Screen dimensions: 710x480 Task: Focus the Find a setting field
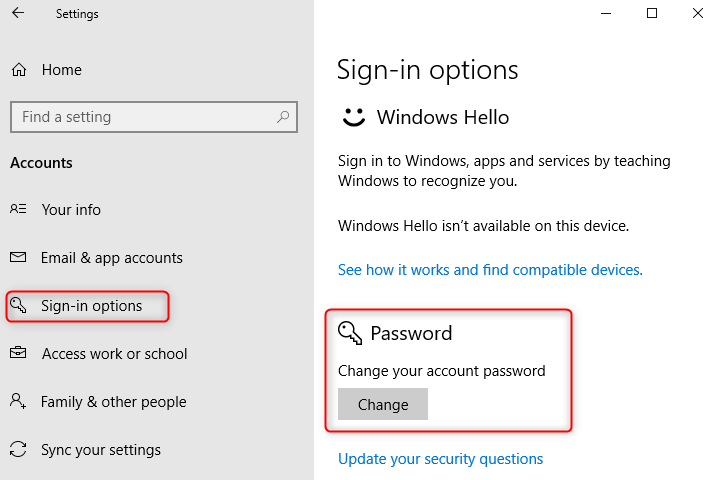[140, 117]
